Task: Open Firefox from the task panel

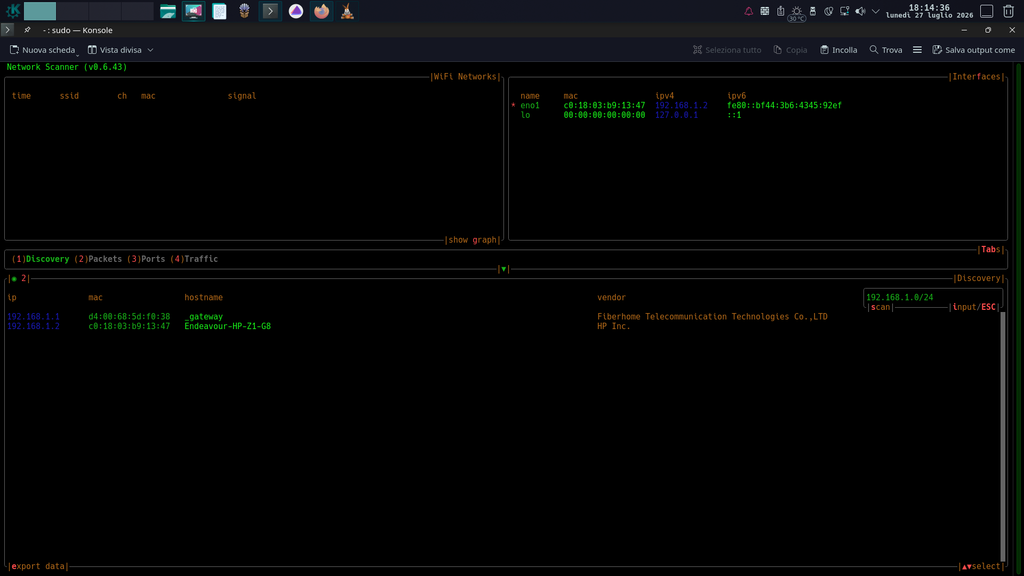Action: click(x=321, y=11)
